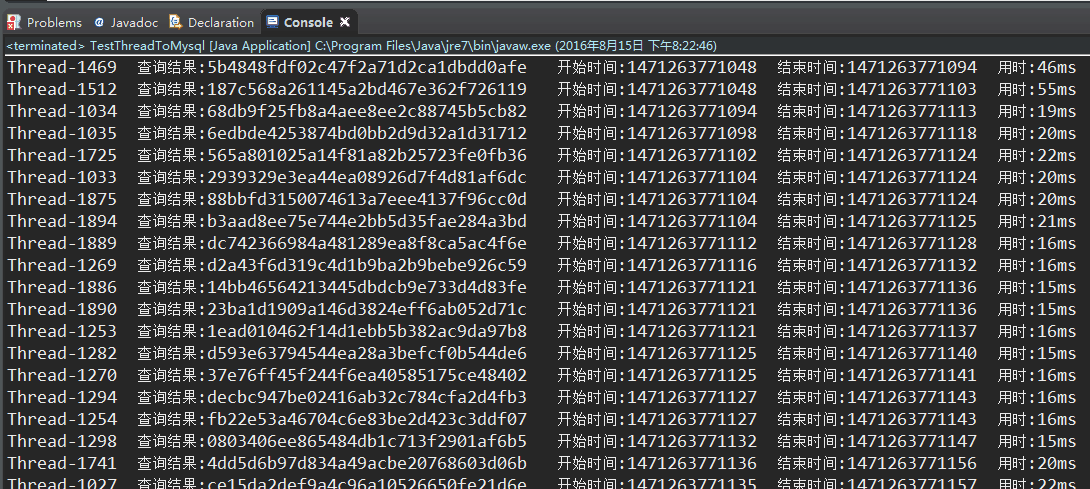This screenshot has width=1090, height=489.
Task: Click hash 187c568a261145a2bd467e362f726119
Action: click(367, 89)
